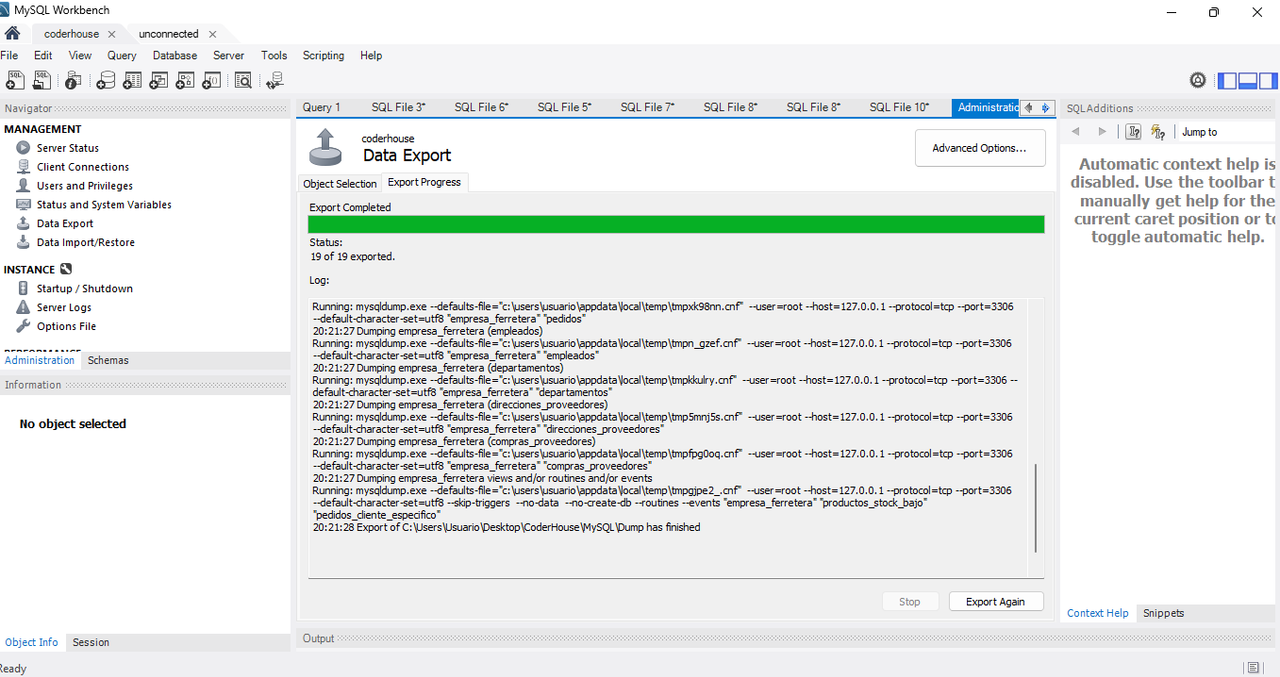Click the icon beside INSTANCE header
This screenshot has height=677, width=1280.
[66, 269]
